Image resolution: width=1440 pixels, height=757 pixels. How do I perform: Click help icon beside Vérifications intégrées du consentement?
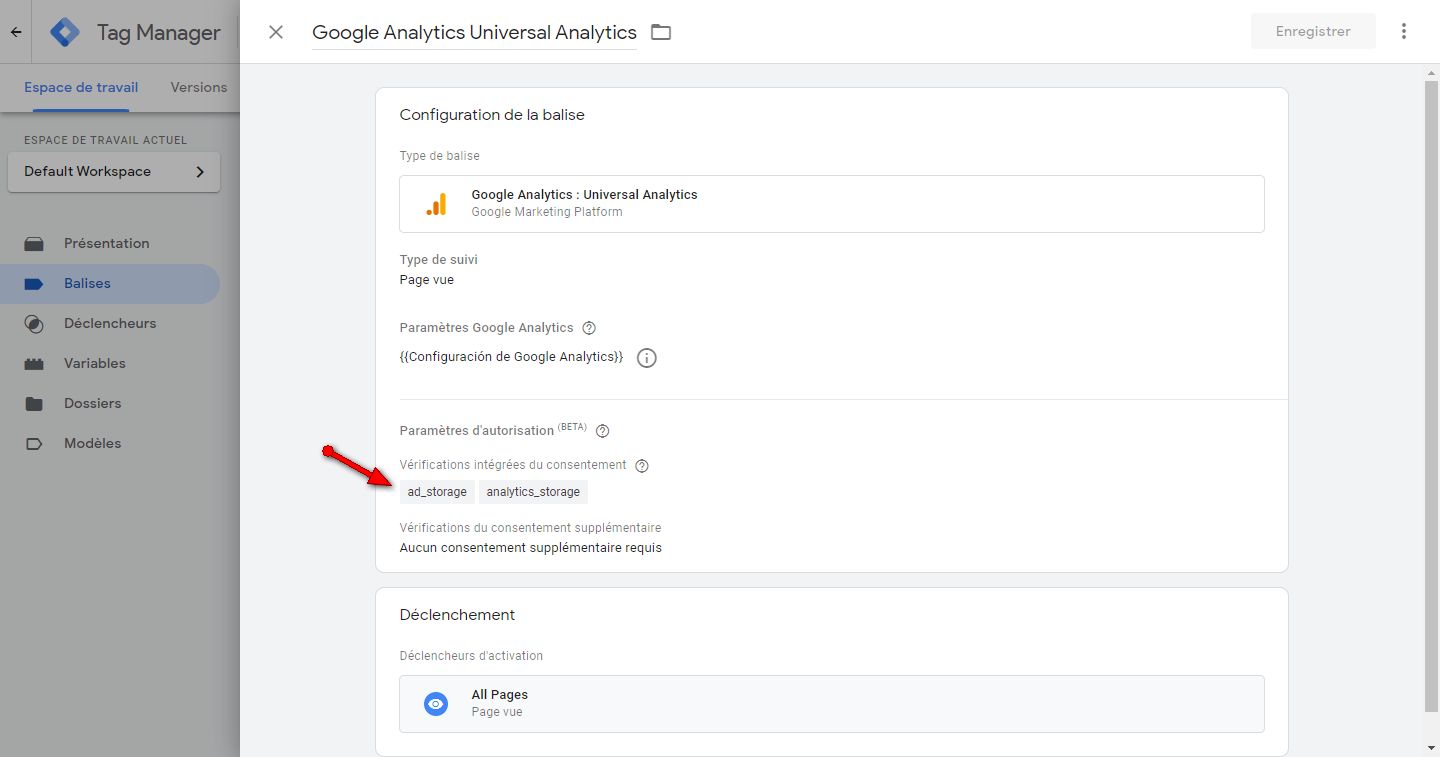pyautogui.click(x=642, y=465)
